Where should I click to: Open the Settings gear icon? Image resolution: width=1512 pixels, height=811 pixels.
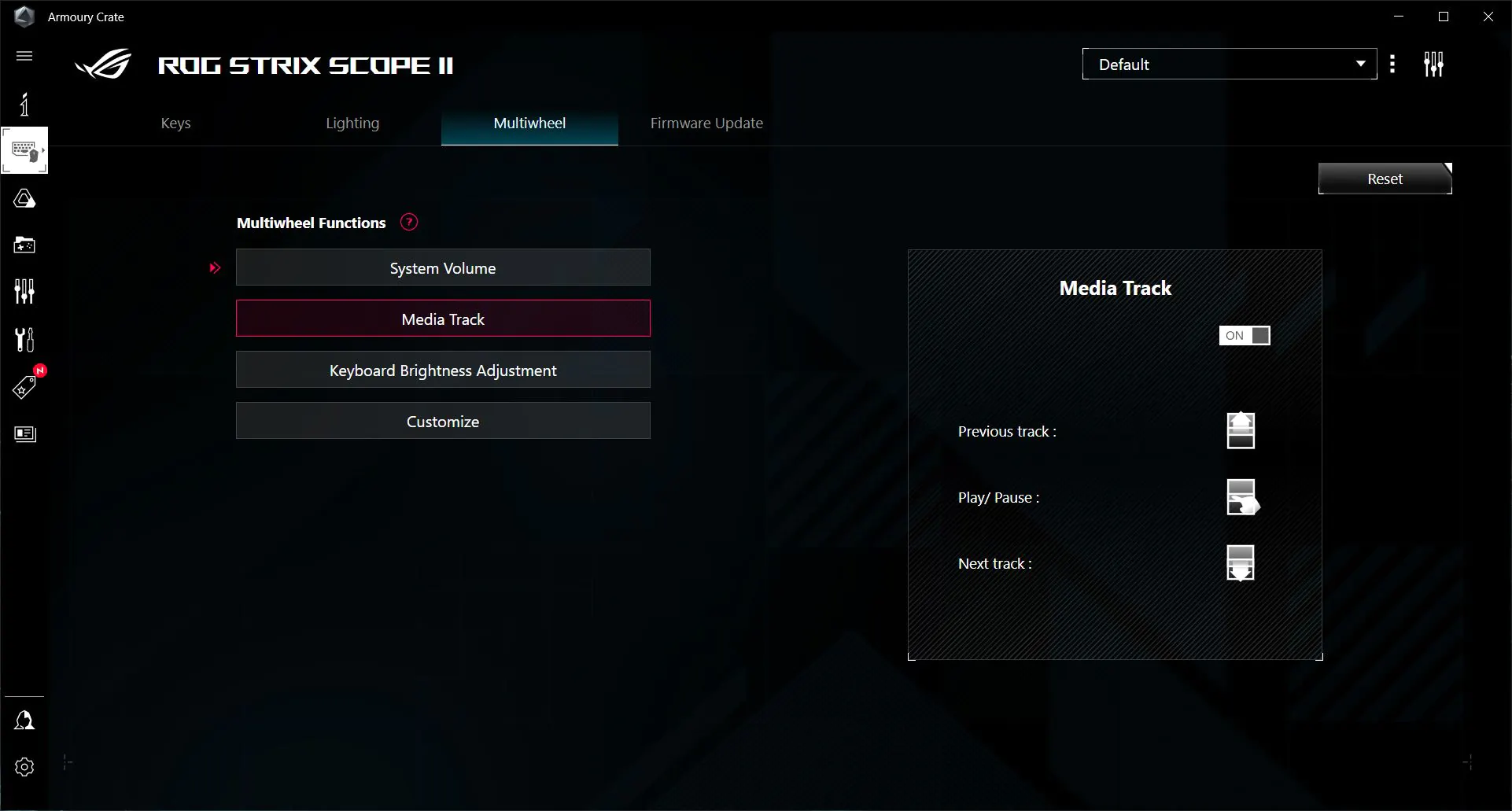[x=24, y=767]
